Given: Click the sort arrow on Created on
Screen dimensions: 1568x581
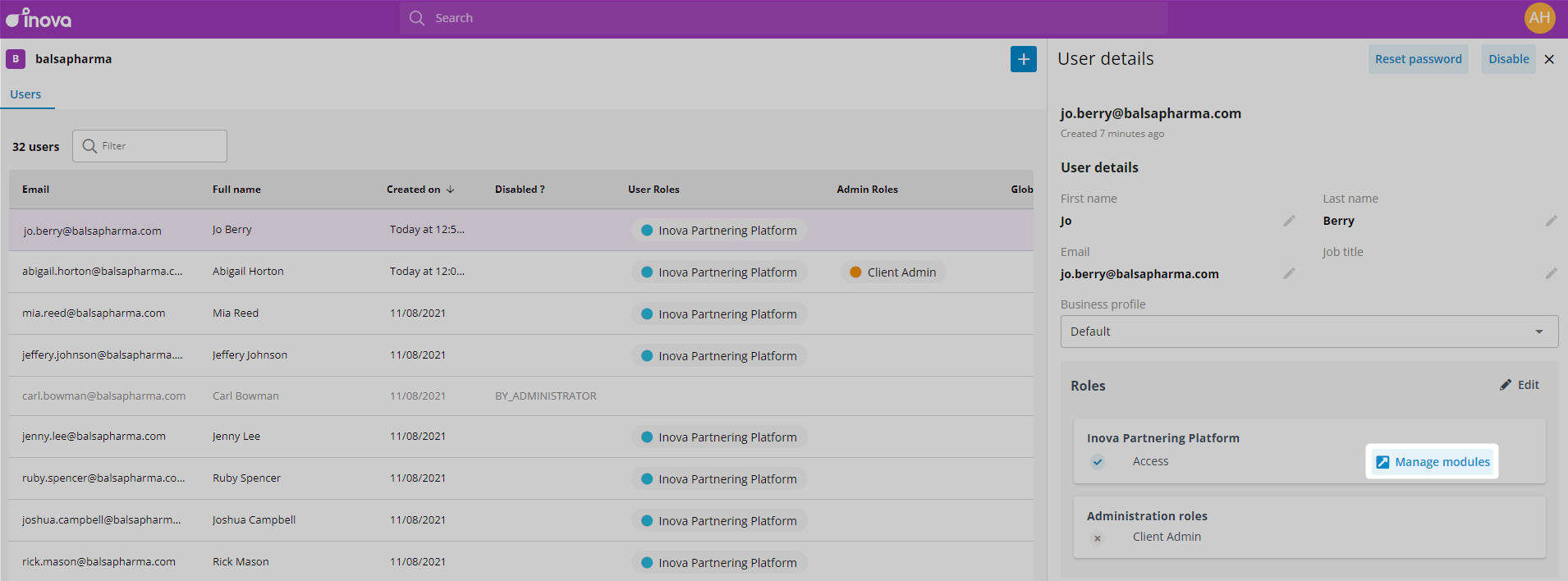Looking at the screenshot, I should (450, 190).
